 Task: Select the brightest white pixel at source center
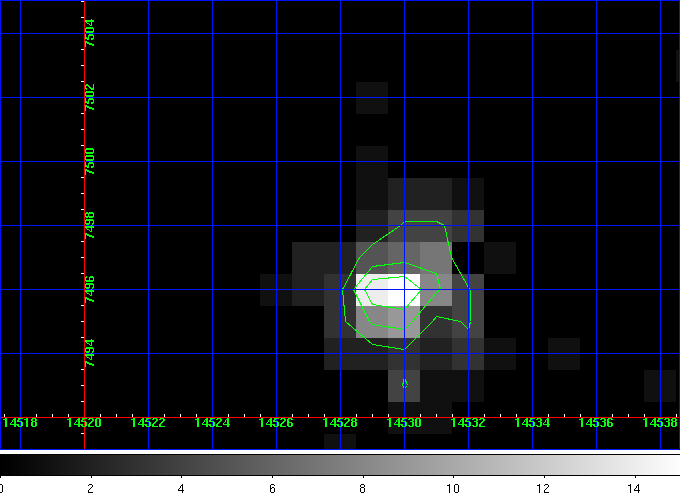click(404, 290)
